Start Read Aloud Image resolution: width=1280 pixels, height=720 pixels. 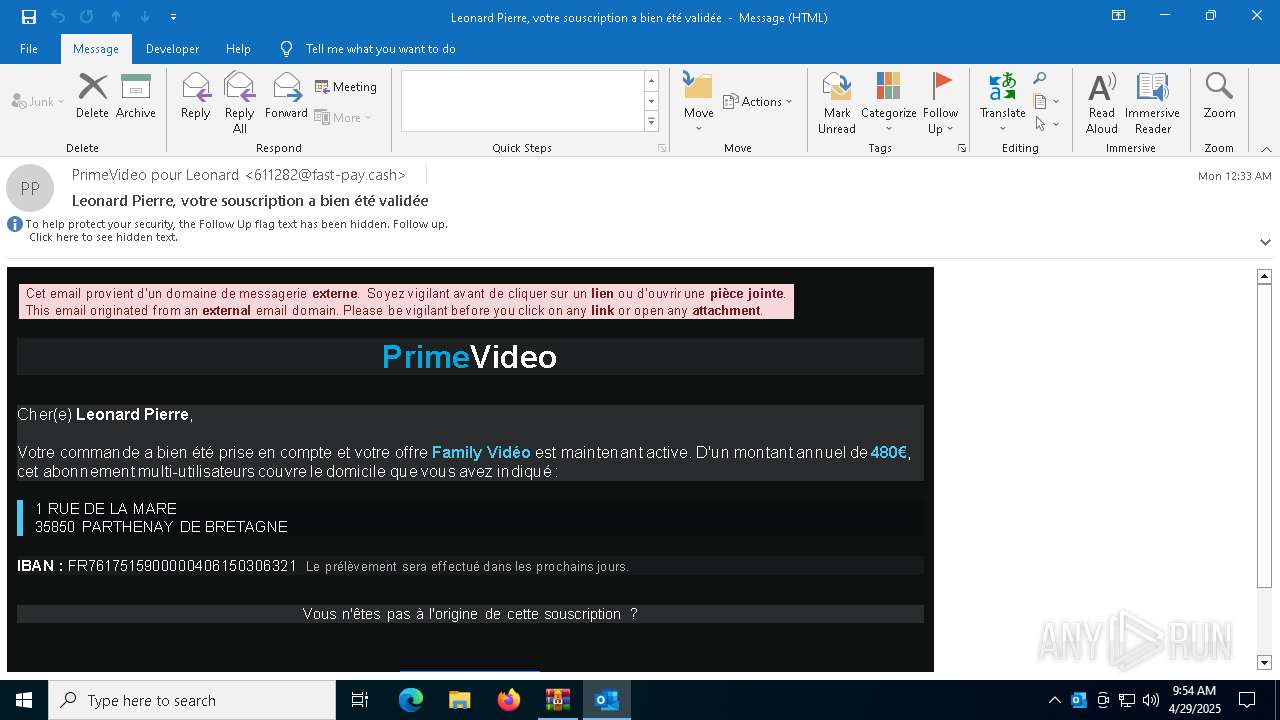[x=1102, y=102]
